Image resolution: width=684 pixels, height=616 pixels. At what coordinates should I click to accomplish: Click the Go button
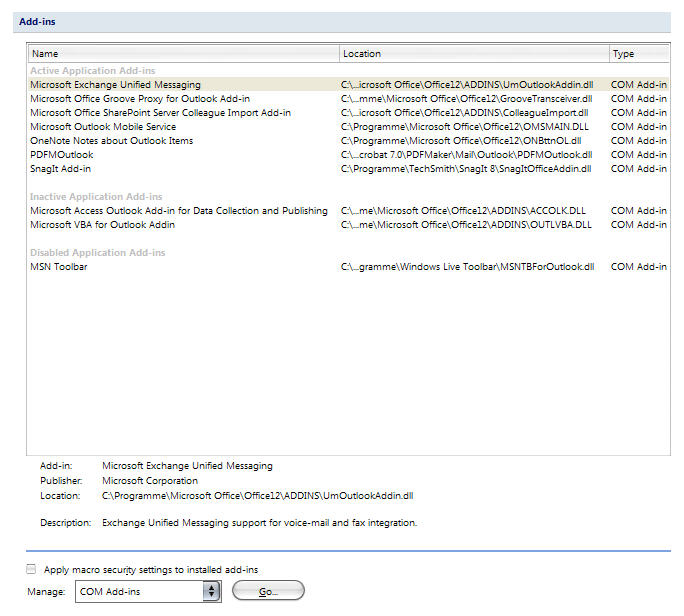point(267,591)
